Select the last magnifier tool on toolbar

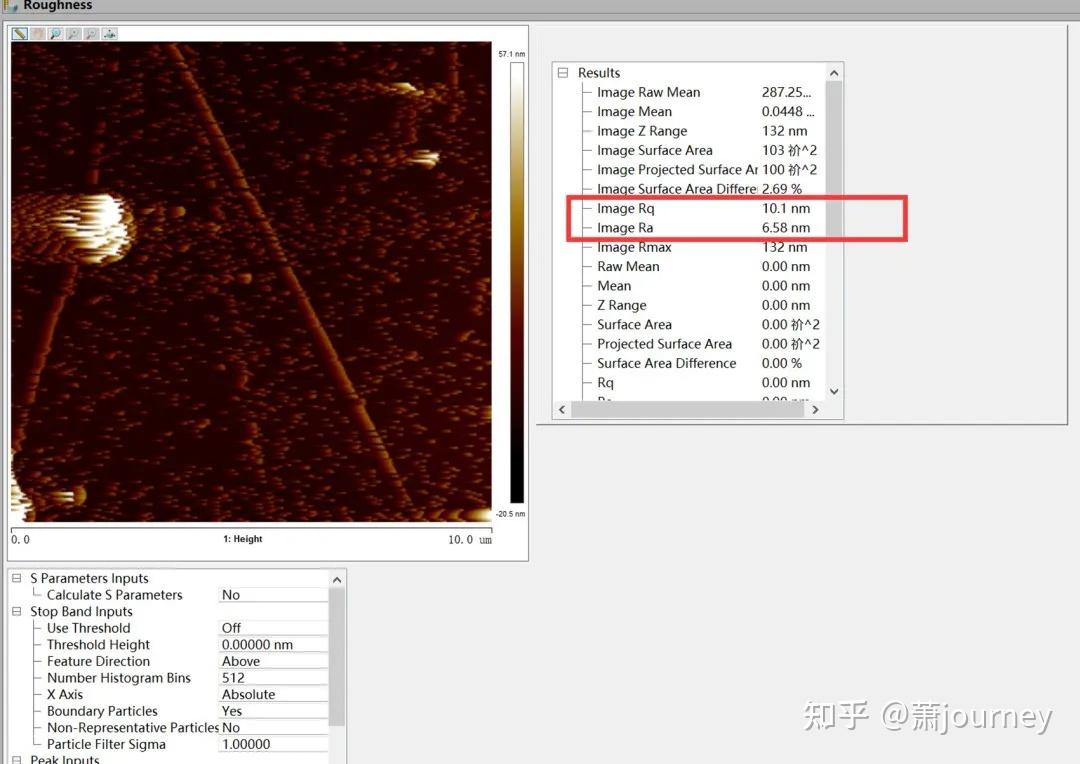89,33
